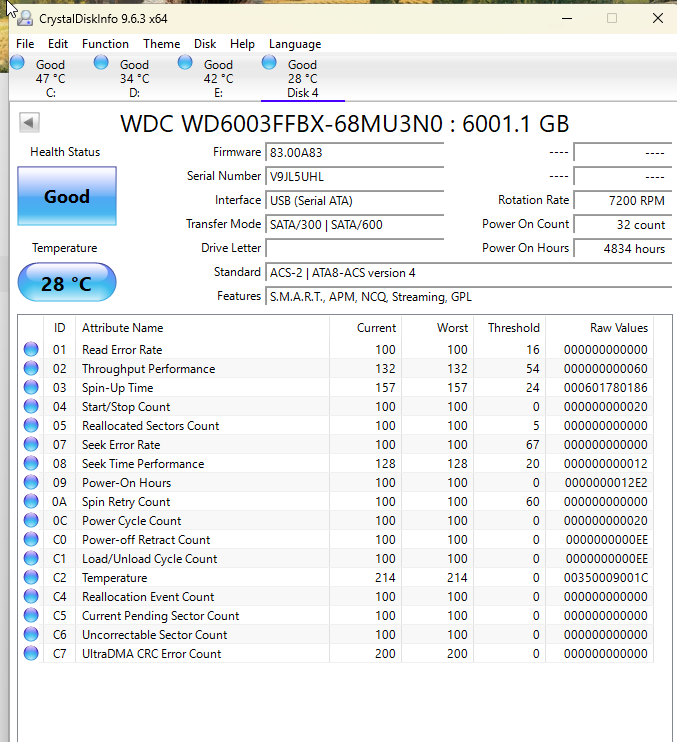This screenshot has width=677, height=742.
Task: Click the Interface field USB (Serial ATA)
Action: coord(354,201)
